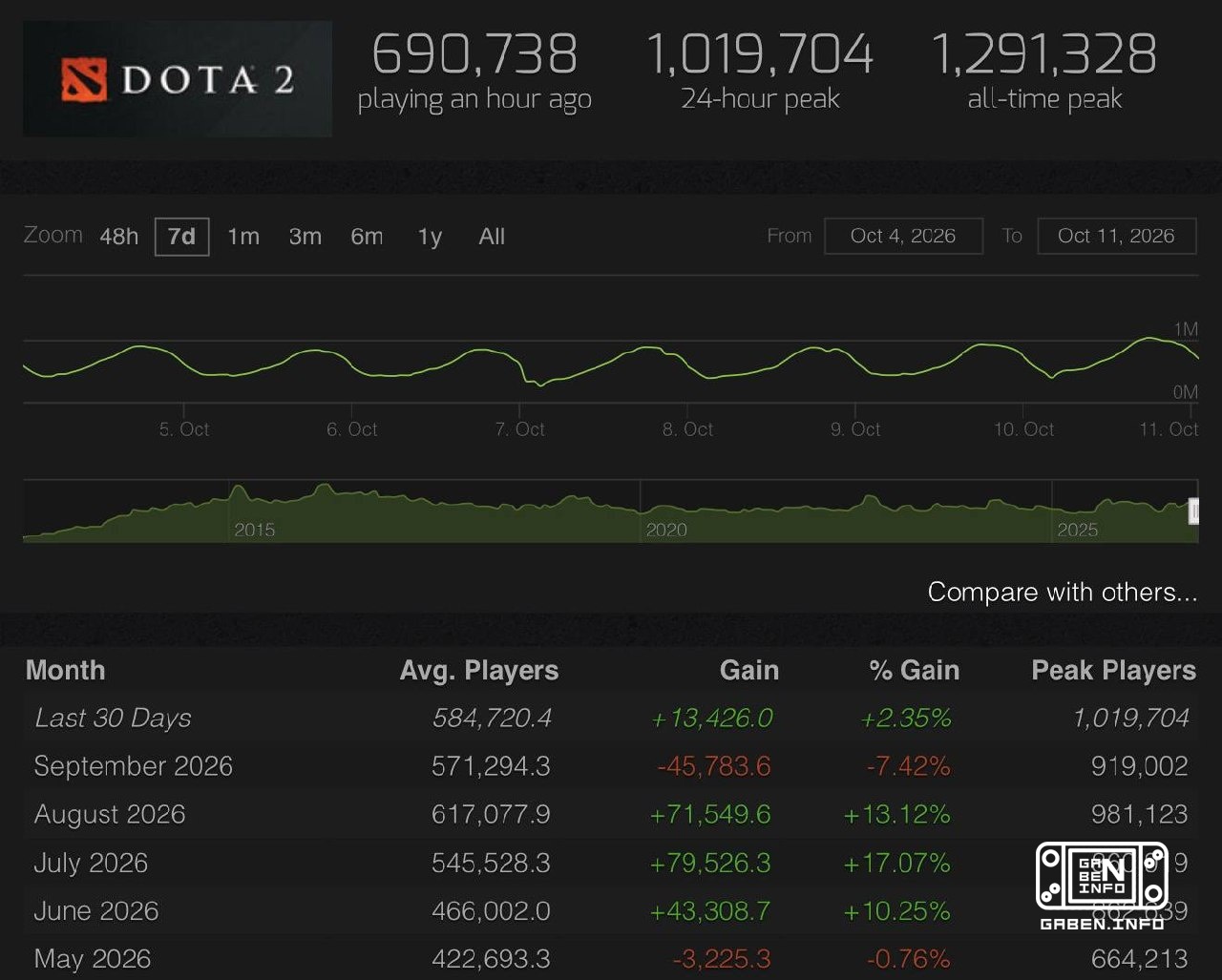Select the 7d zoom range
1222x980 pixels.
[181, 237]
